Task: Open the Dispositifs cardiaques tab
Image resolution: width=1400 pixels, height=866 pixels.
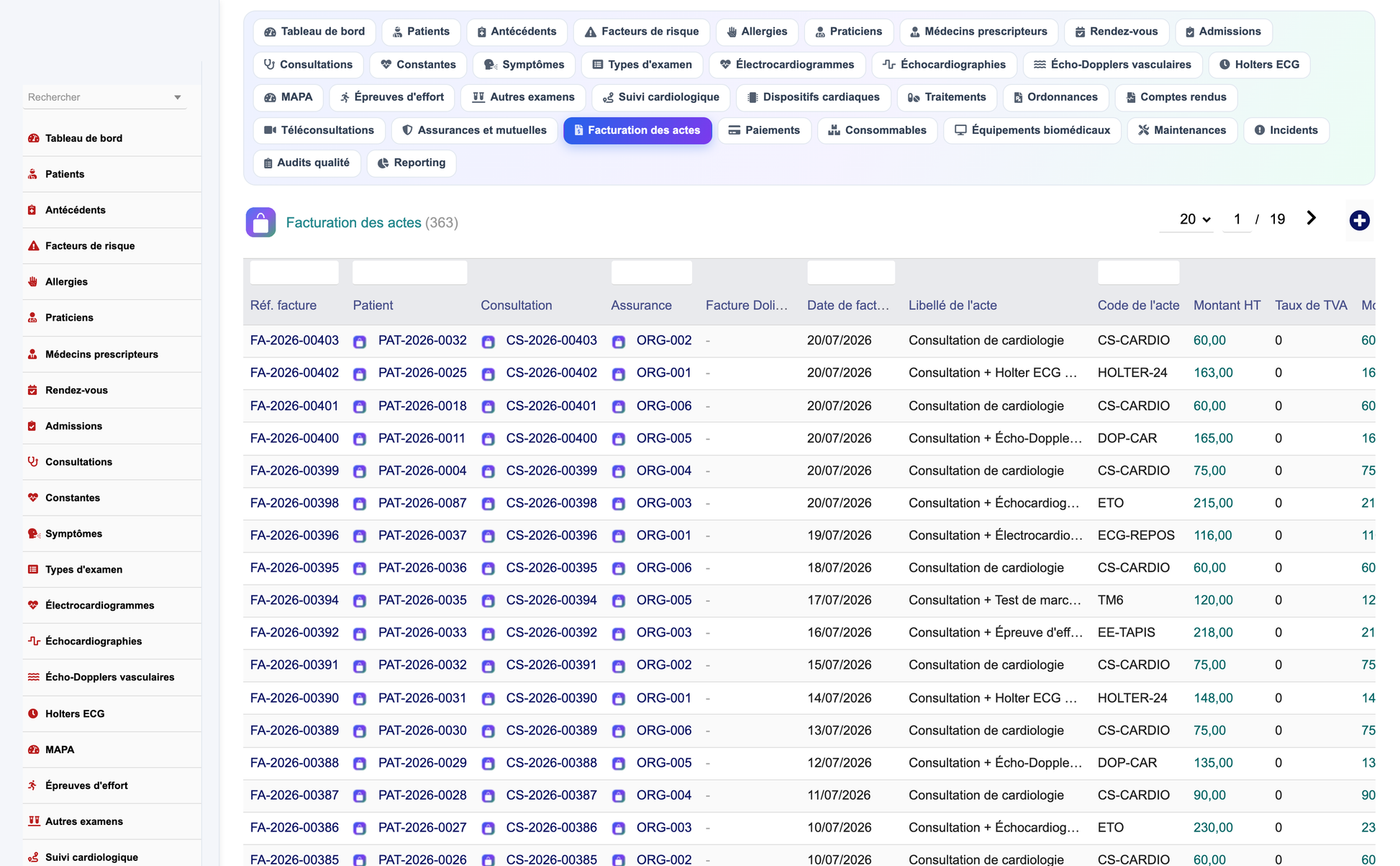Action: point(813,97)
